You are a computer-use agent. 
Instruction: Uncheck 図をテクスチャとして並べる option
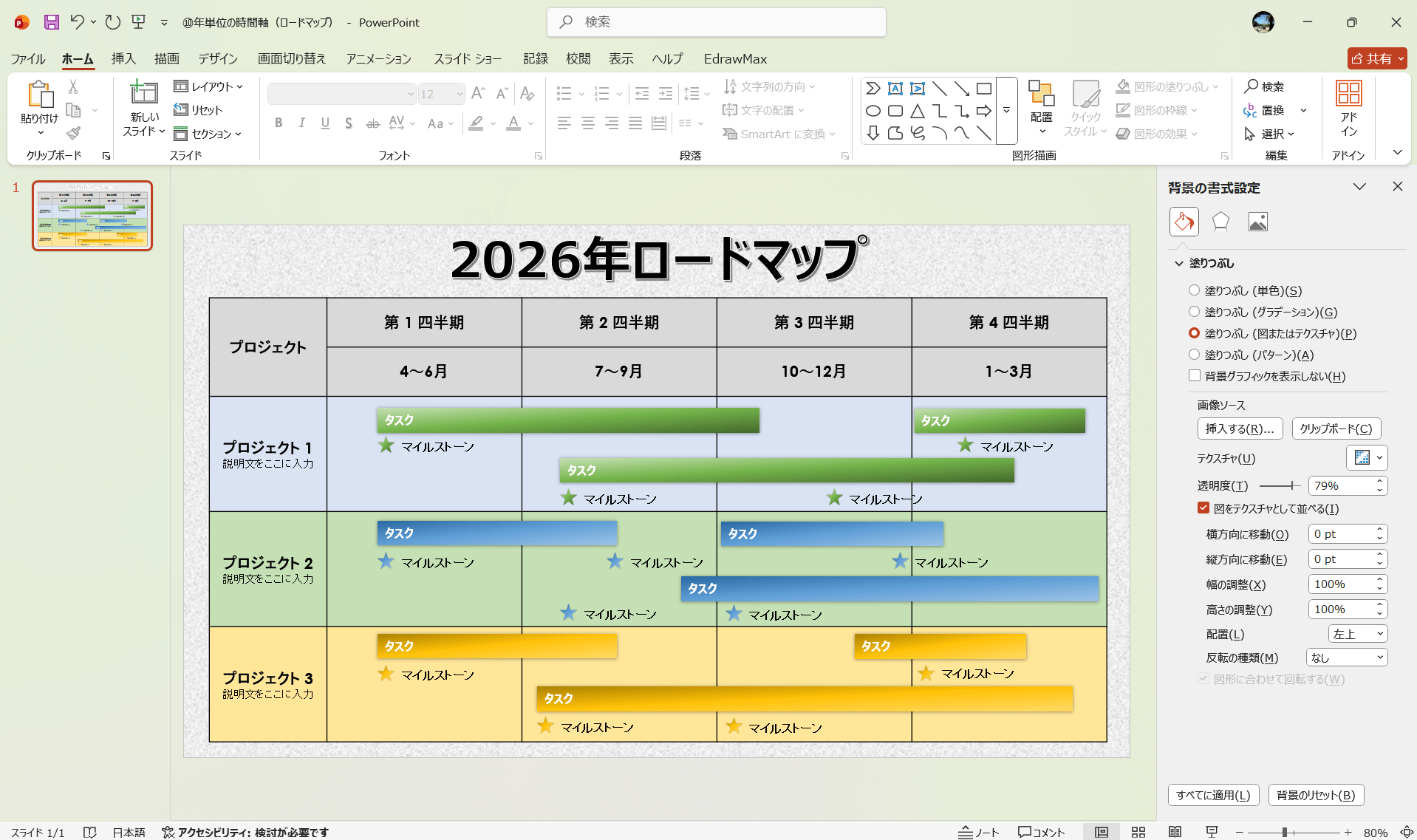coord(1203,508)
